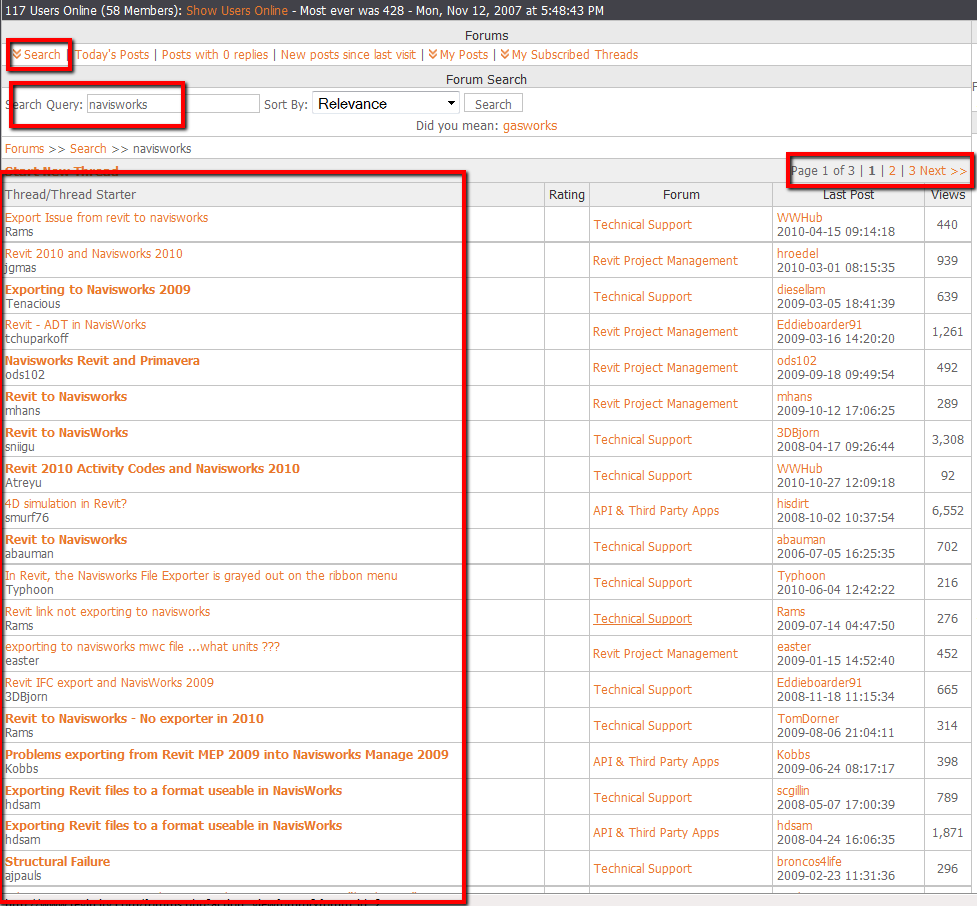View last poster diesellam profile
977x906 pixels.
click(801, 290)
